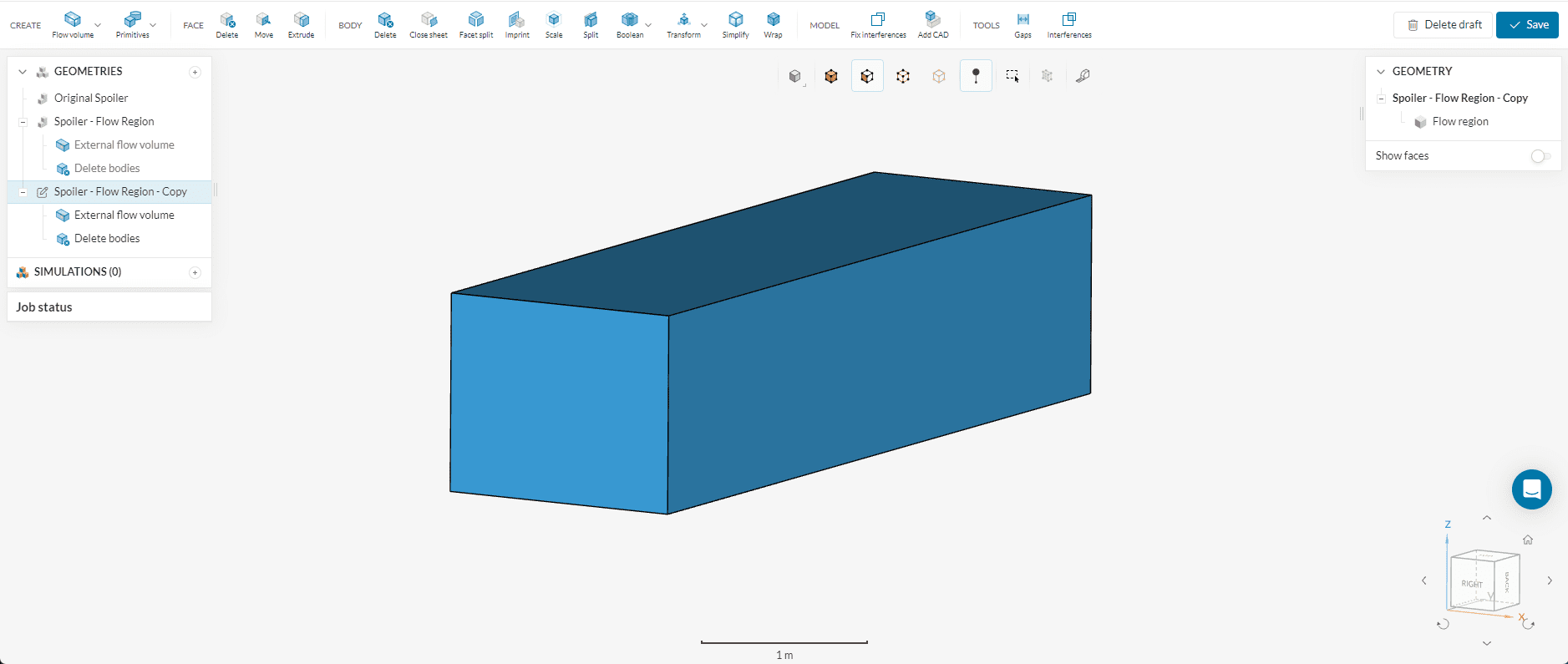The width and height of the screenshot is (1568, 664).
Task: Open SIMULATIONS (0) section
Action: pos(77,272)
